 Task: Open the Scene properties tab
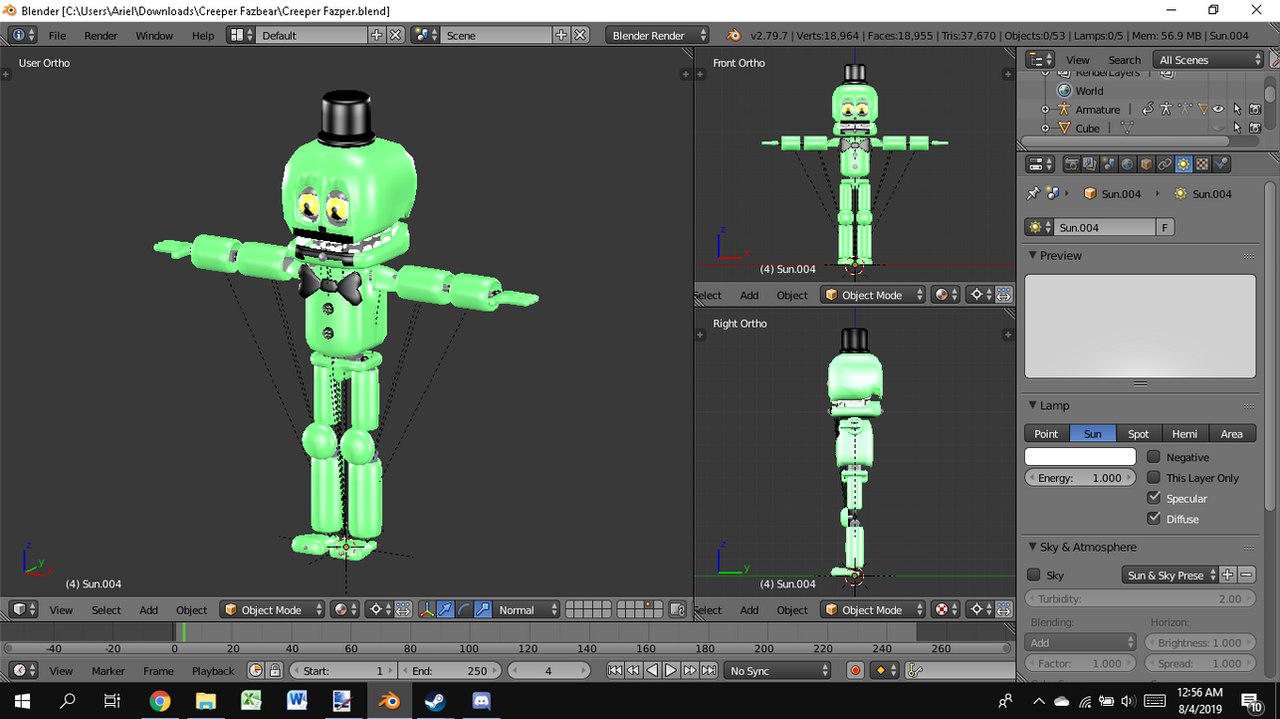coord(1109,164)
